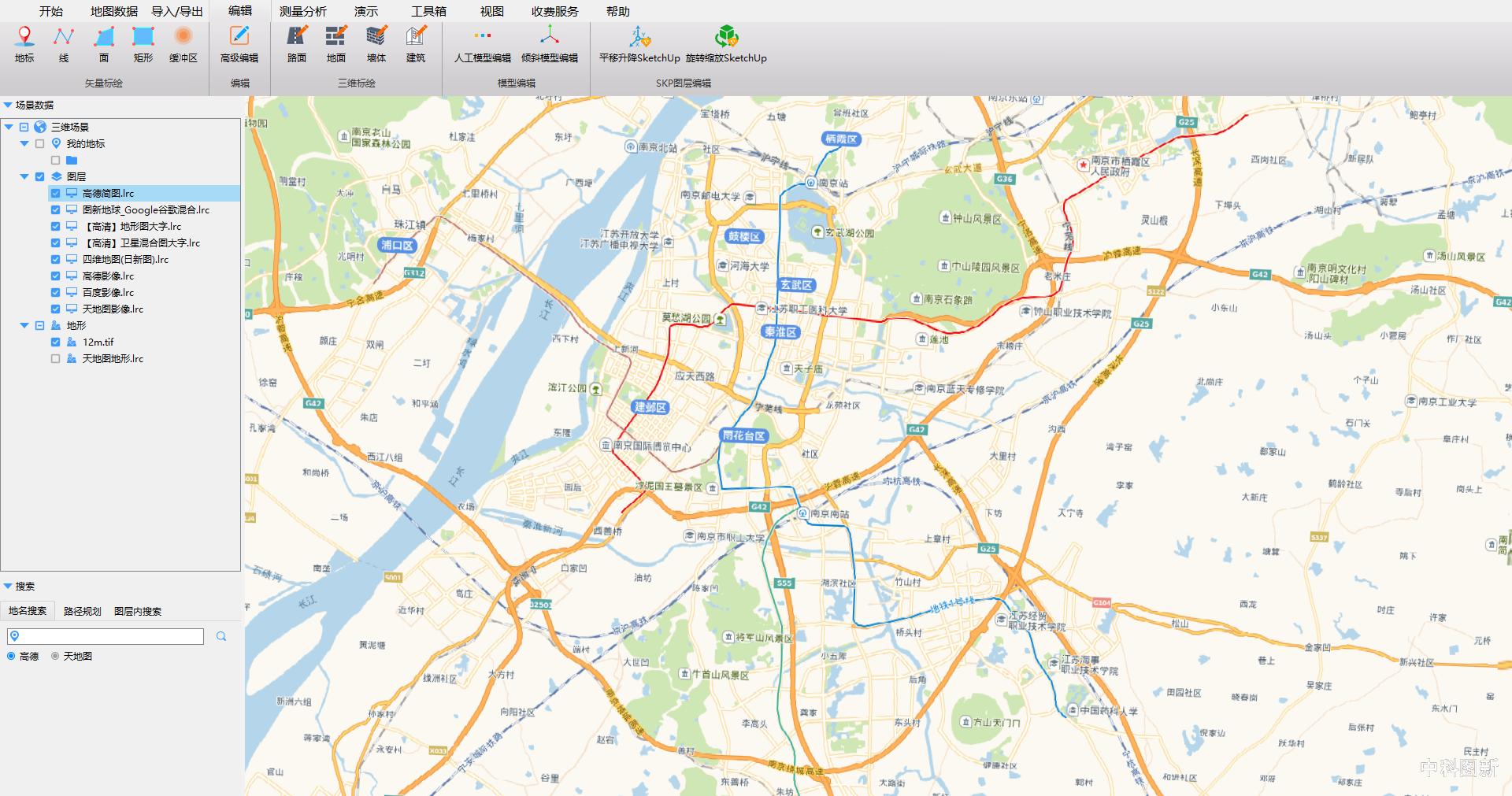Pick the 线 line drawing tool
The width and height of the screenshot is (1512, 796).
click(64, 44)
